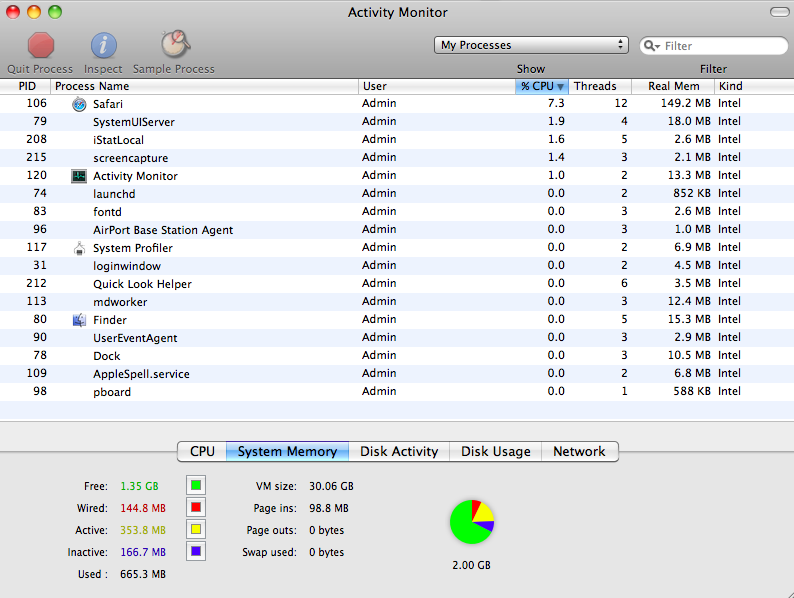Click the 30.06 GB VM size value
Screen dimensions: 794x598
331,486
